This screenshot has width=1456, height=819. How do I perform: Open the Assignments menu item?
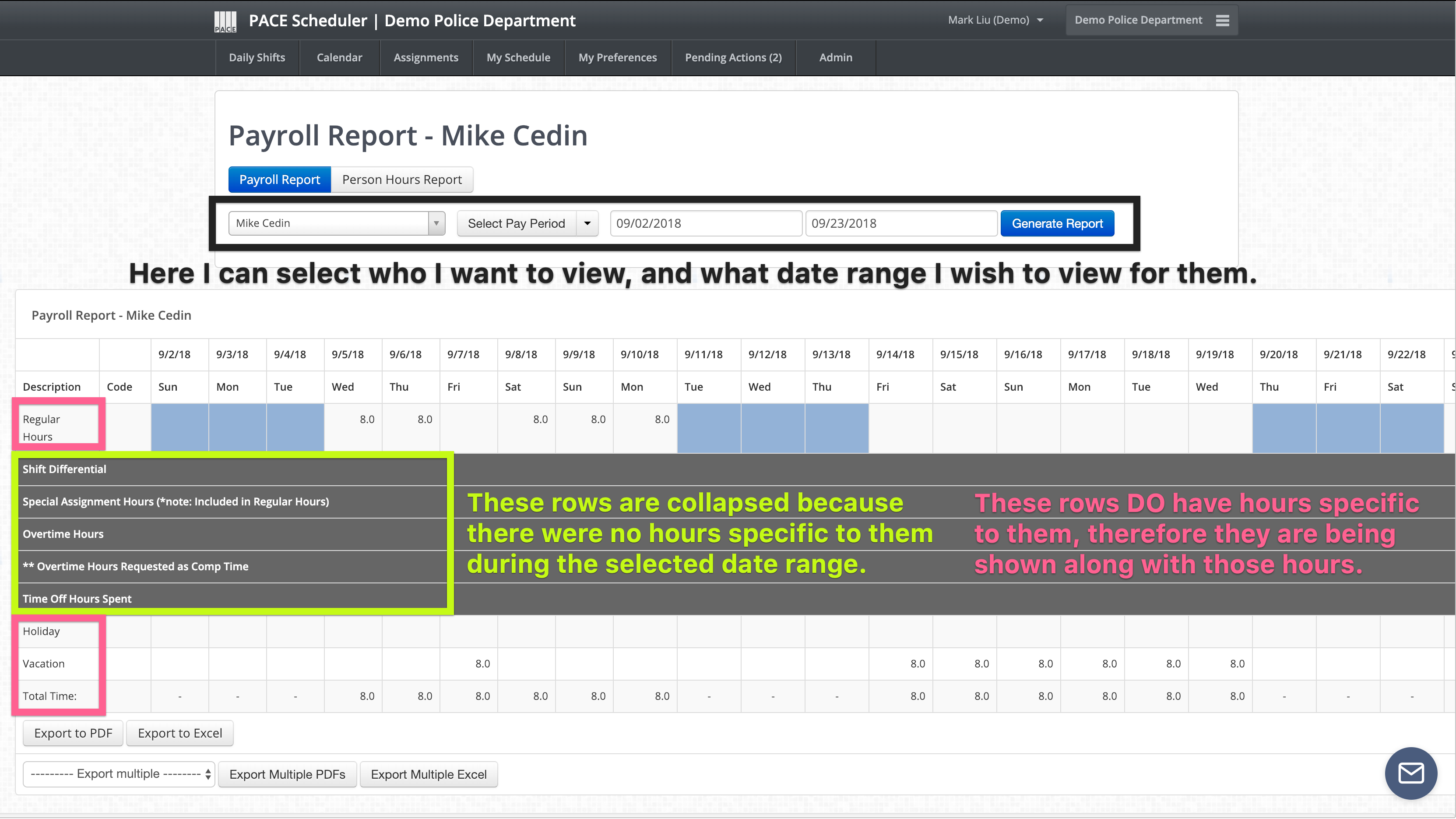coord(426,58)
